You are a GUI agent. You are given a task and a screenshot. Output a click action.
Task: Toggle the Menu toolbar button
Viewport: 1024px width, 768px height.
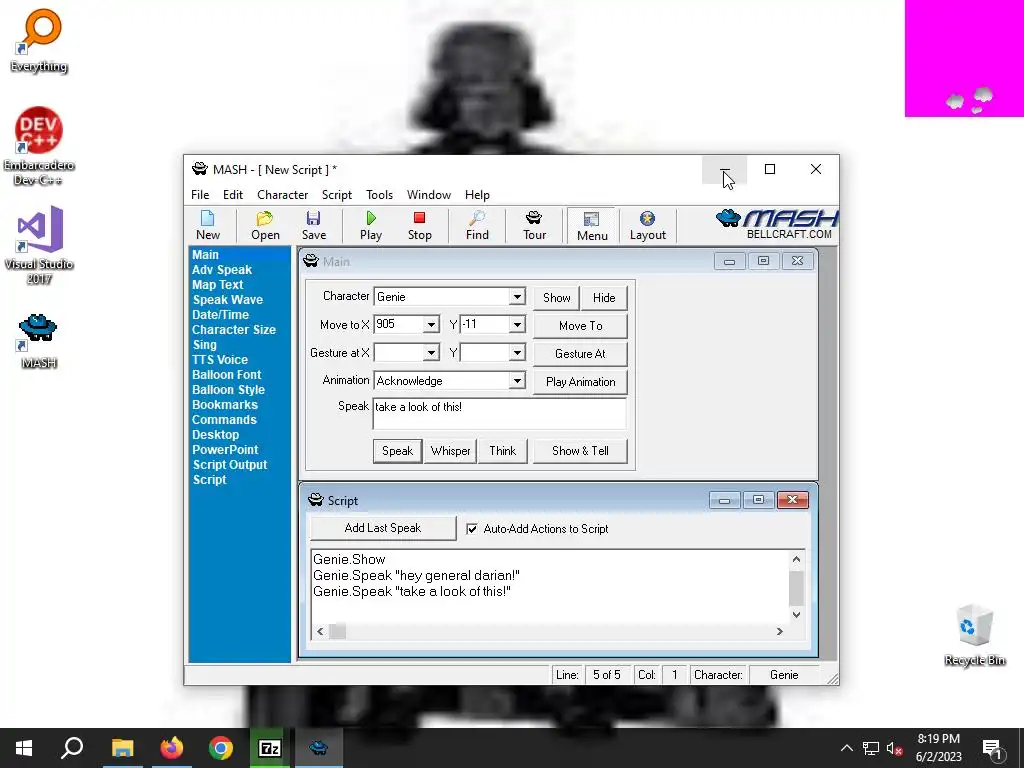coord(592,226)
